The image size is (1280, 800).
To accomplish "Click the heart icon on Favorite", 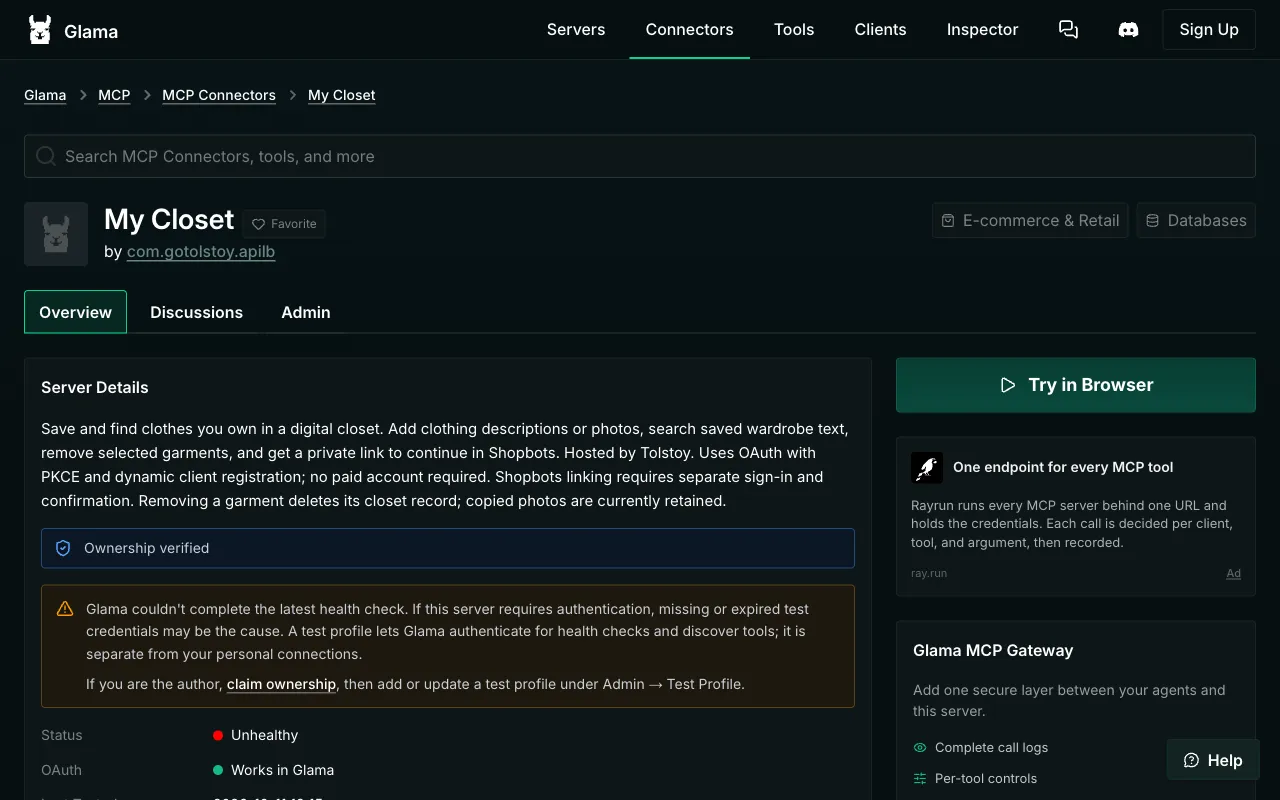I will [258, 224].
